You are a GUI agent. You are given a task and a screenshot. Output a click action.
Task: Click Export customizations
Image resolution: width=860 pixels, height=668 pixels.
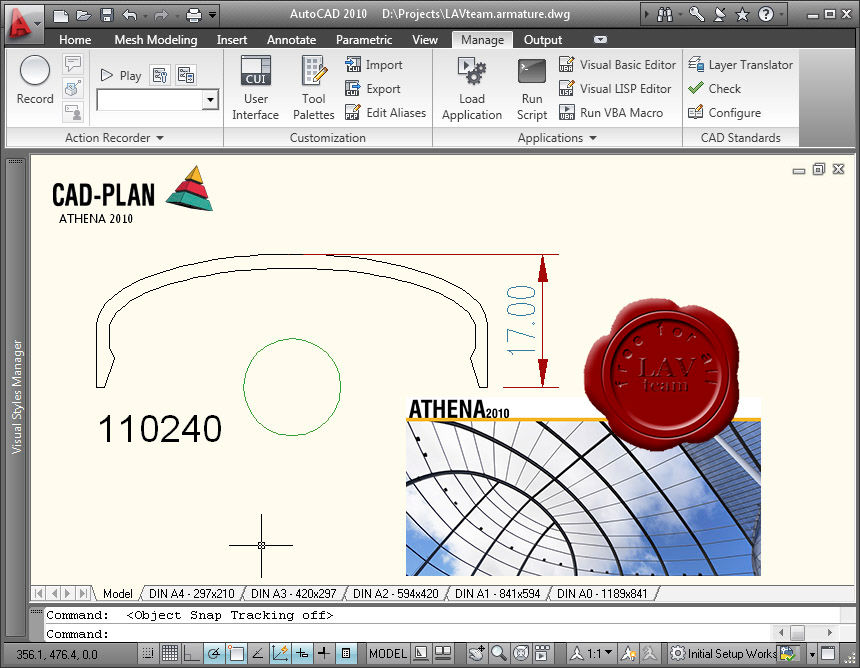click(373, 88)
